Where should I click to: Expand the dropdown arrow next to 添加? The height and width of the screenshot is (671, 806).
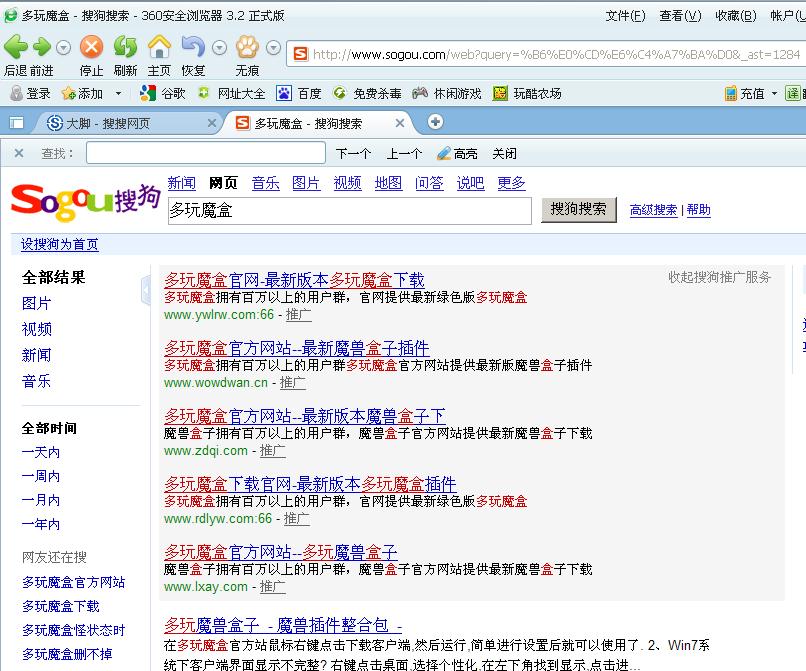[118, 94]
